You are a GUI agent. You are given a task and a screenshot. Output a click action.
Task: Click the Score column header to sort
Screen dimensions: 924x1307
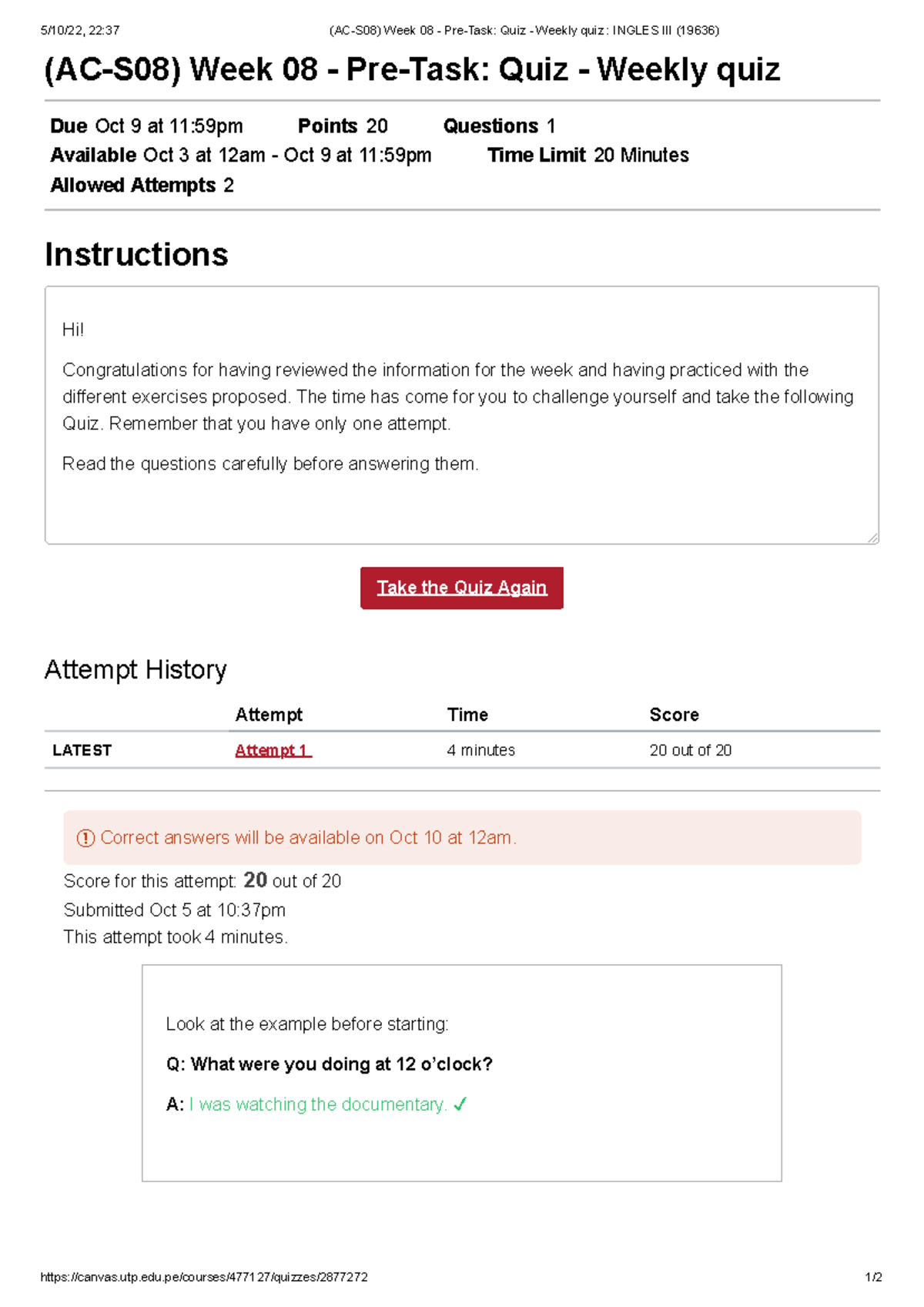click(675, 714)
